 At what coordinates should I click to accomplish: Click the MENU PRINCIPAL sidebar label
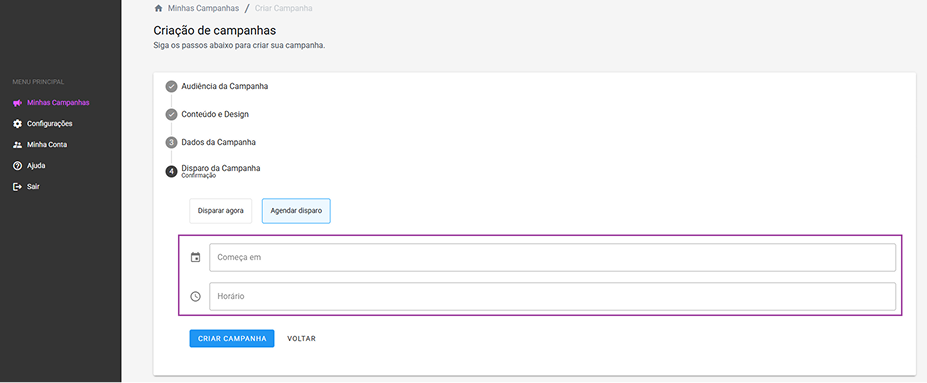tap(38, 82)
